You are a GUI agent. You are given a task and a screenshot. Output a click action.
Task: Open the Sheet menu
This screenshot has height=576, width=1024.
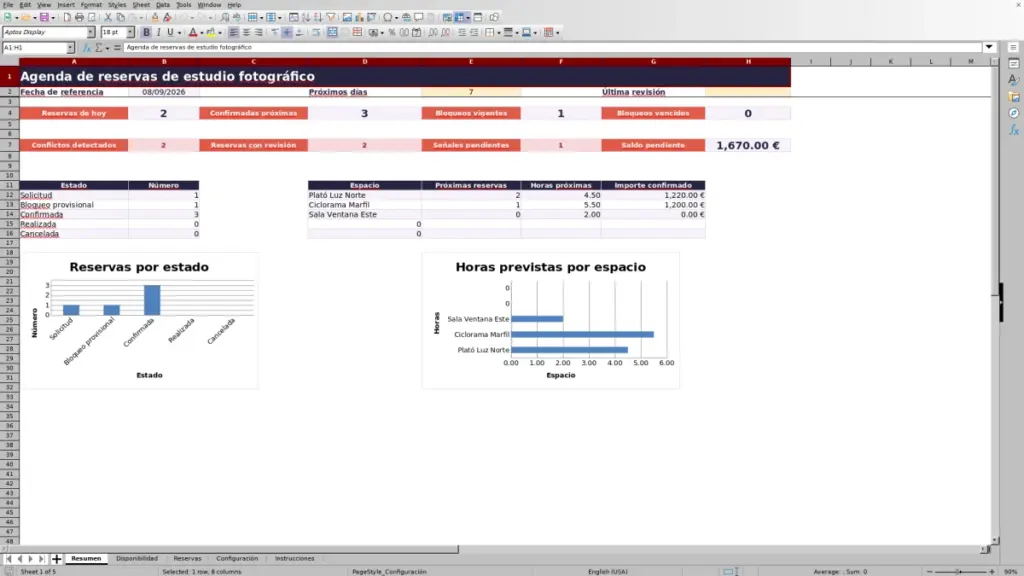pos(140,5)
